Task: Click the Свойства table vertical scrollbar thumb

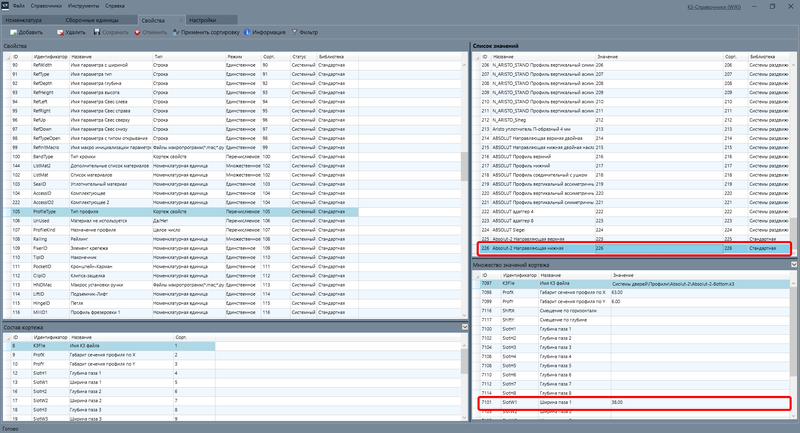Action: tap(464, 166)
